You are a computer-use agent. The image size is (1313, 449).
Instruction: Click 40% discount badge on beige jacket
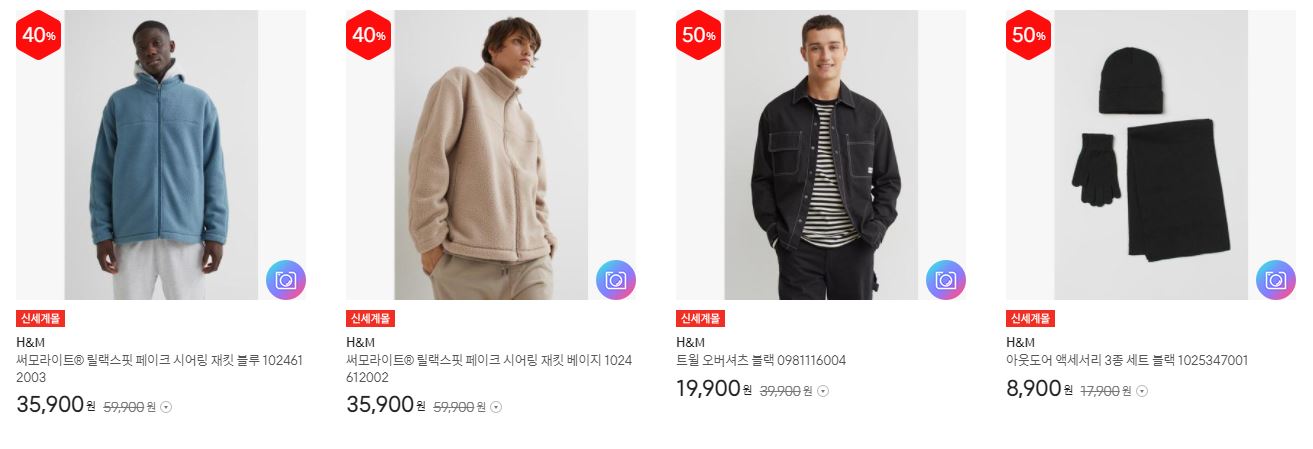pos(369,35)
